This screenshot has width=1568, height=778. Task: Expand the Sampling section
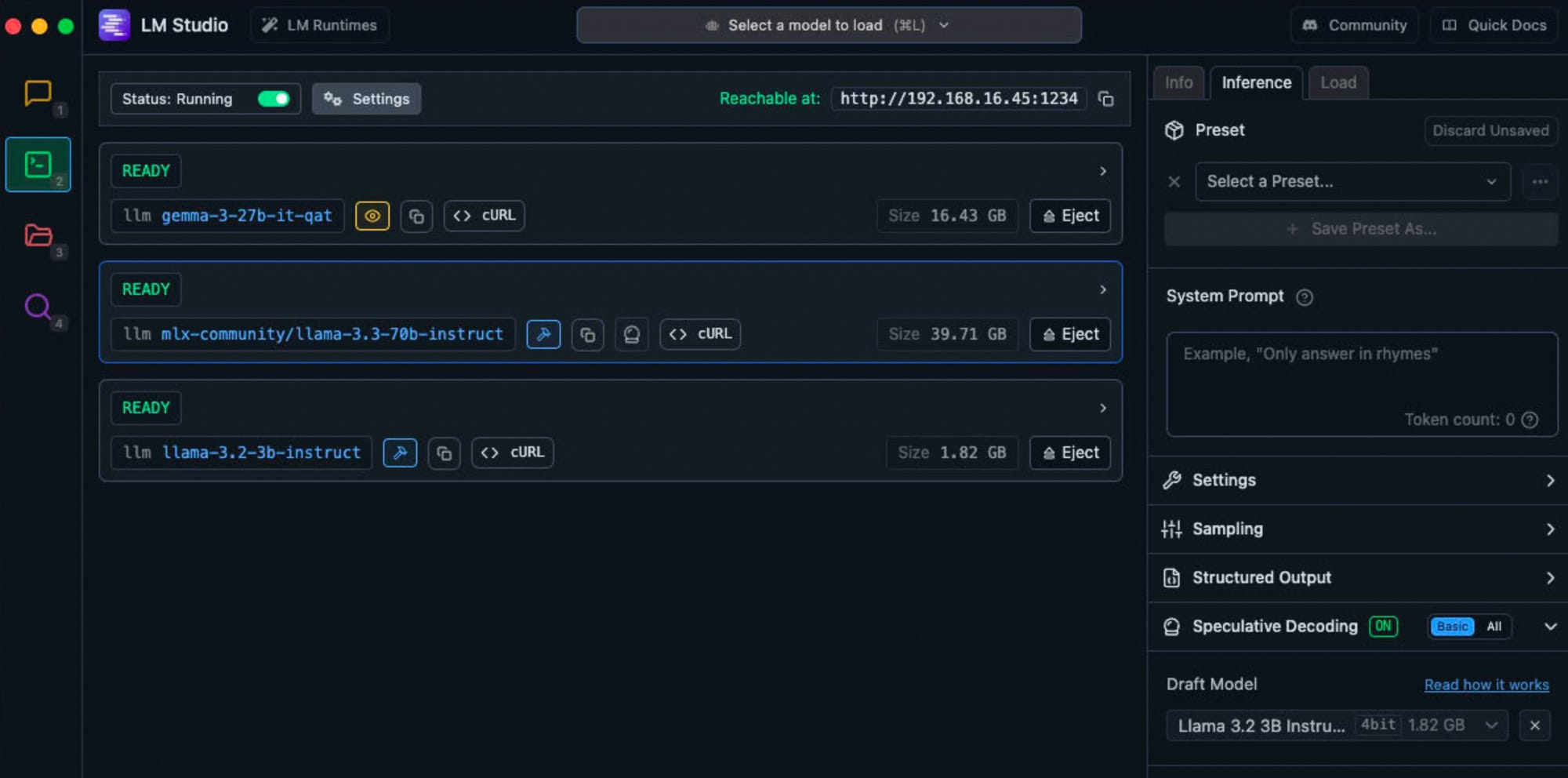(x=1358, y=529)
